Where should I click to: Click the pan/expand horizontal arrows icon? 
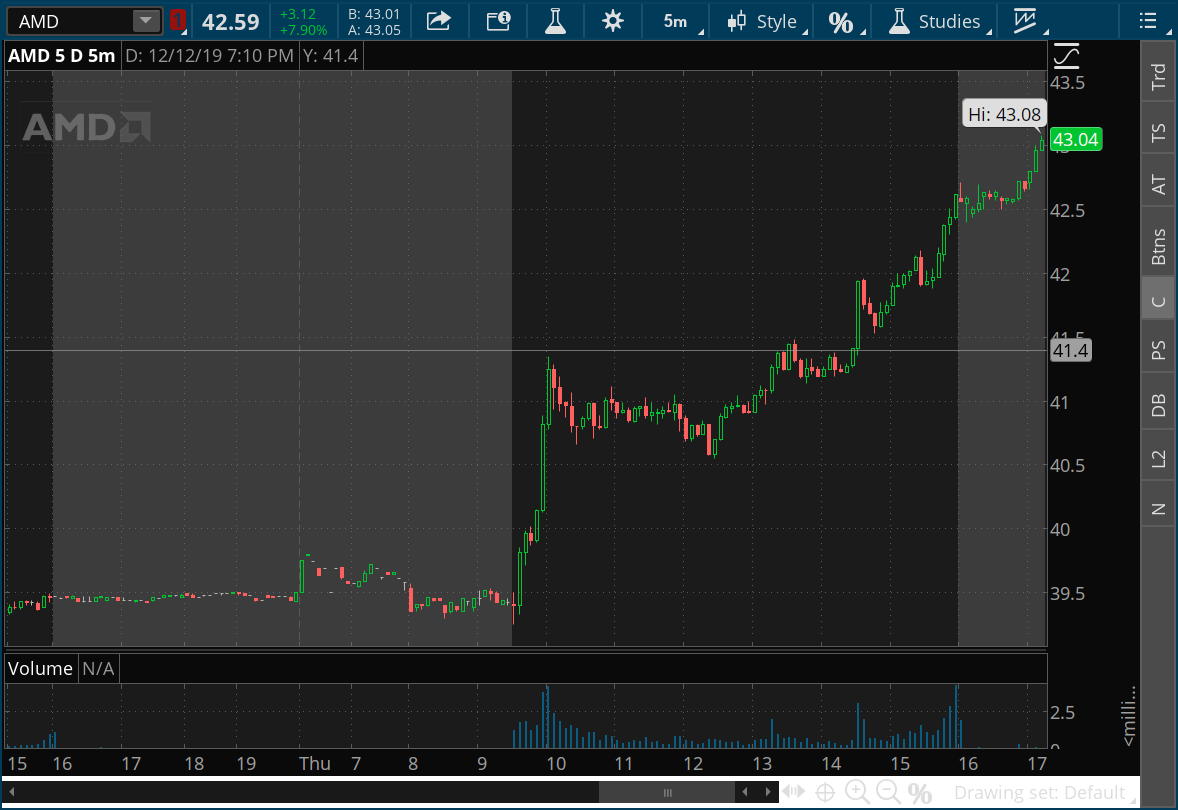tap(793, 792)
